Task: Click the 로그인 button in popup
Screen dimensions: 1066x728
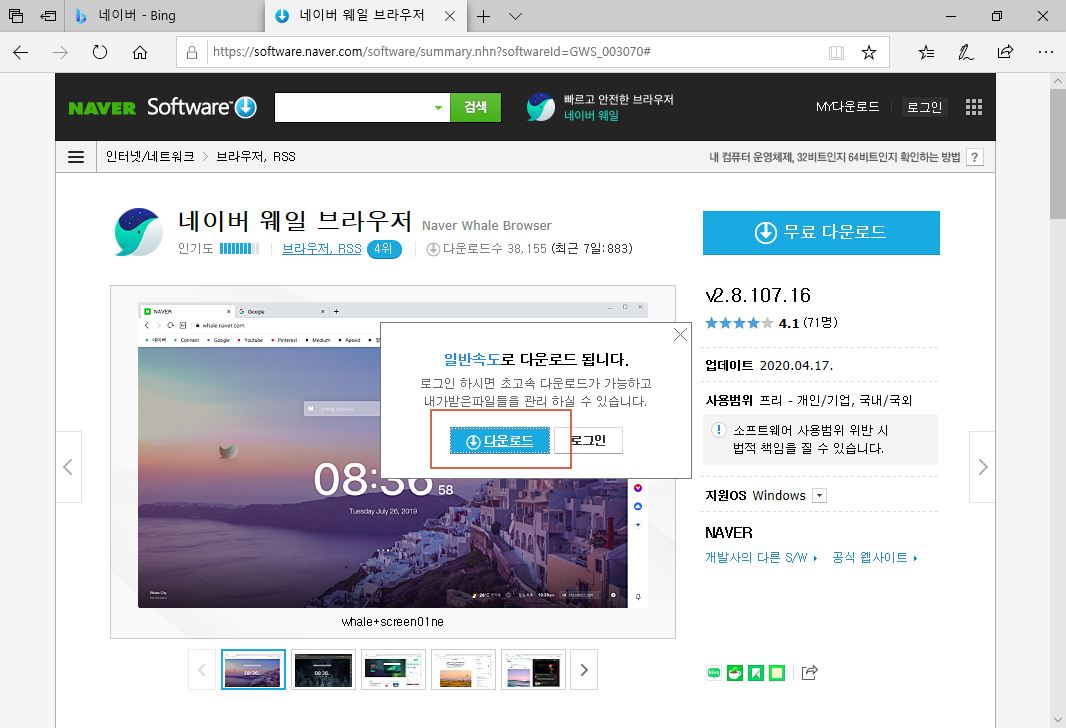Action: point(588,440)
